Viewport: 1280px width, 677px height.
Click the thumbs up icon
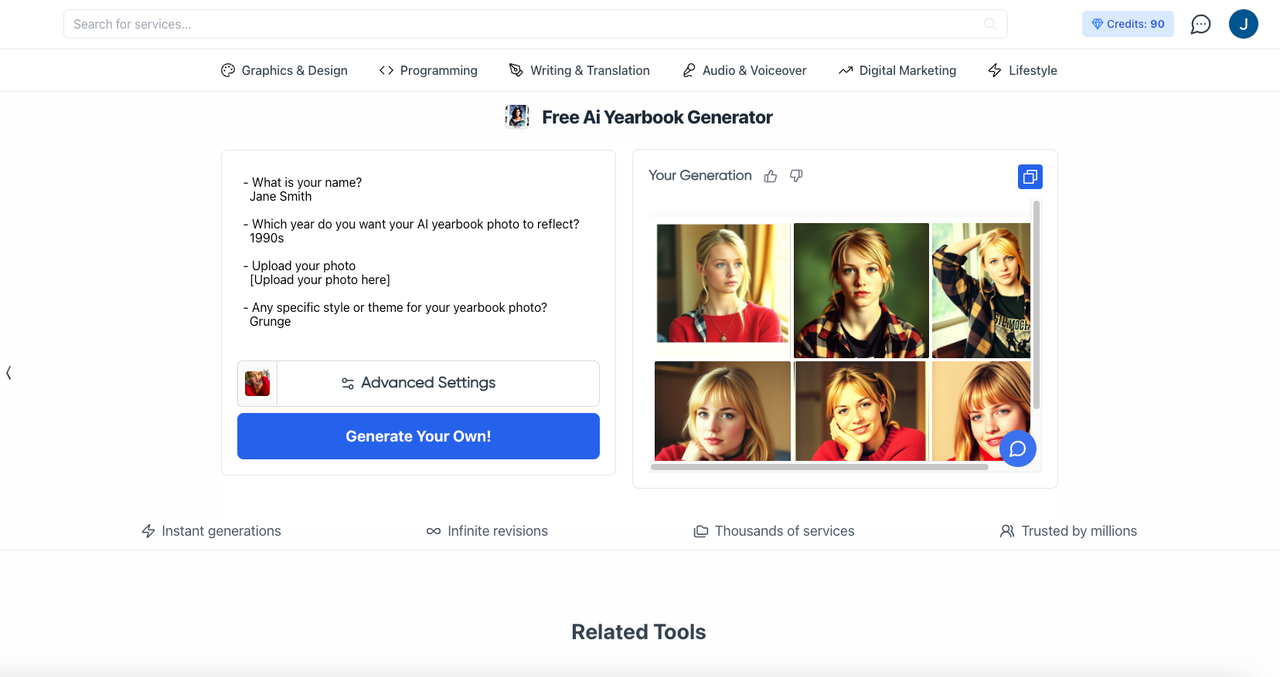point(770,176)
